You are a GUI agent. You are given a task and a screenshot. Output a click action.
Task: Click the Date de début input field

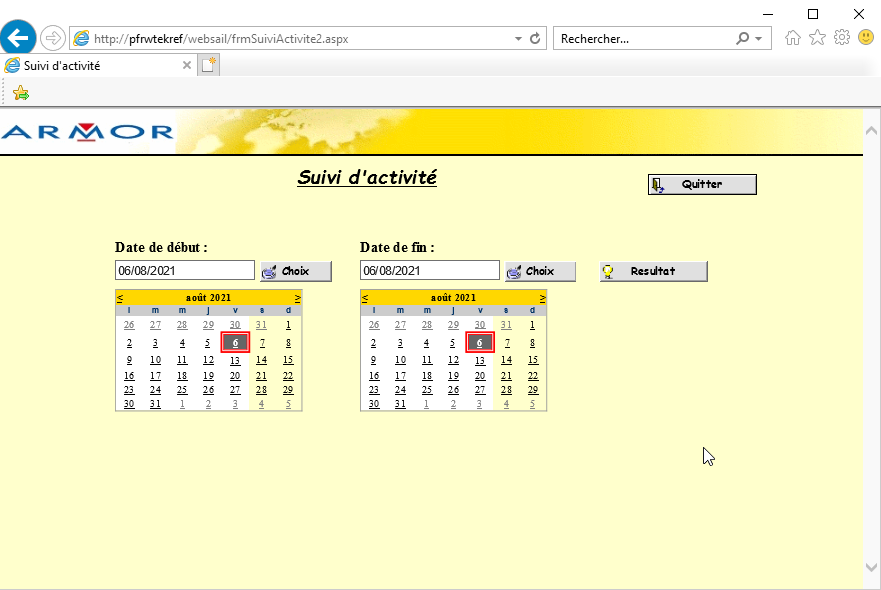pos(185,270)
